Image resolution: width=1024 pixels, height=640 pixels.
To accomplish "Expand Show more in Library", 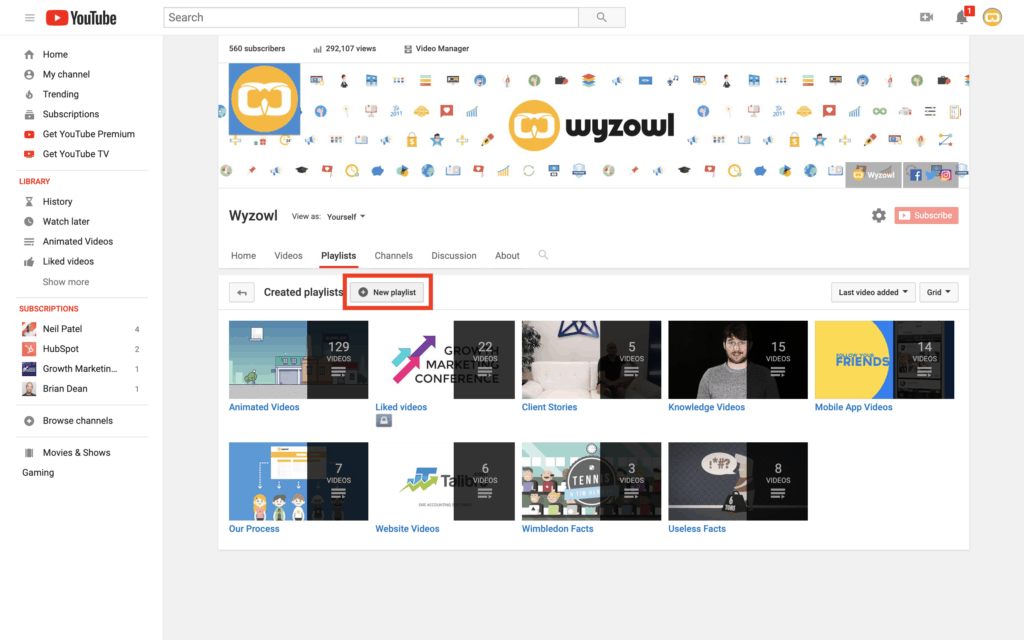I will click(66, 282).
